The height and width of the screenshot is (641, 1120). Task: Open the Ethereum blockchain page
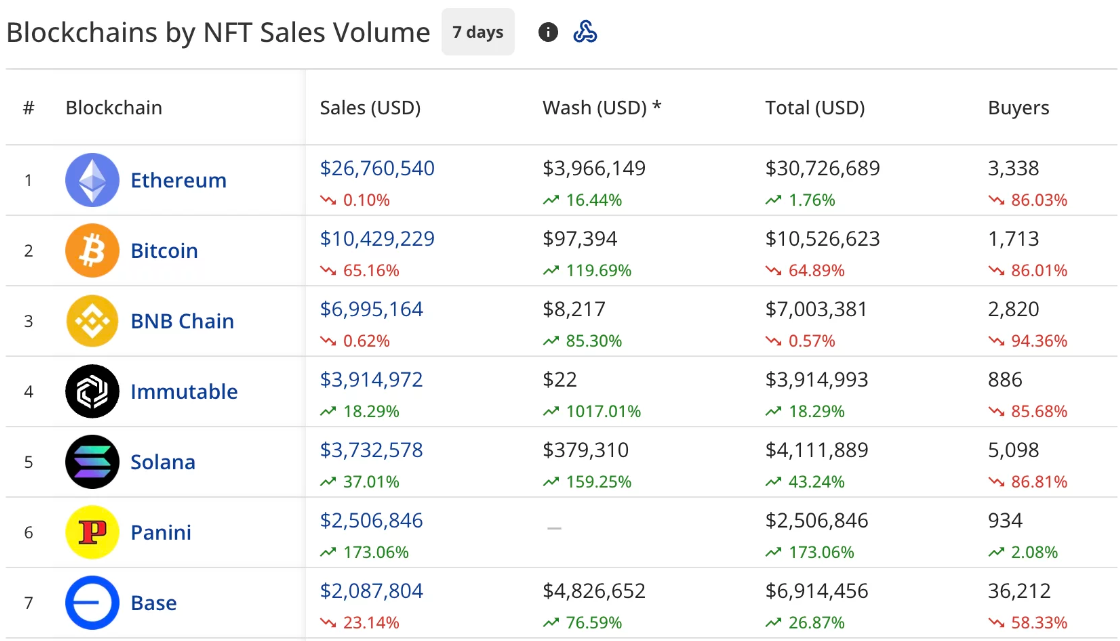178,180
